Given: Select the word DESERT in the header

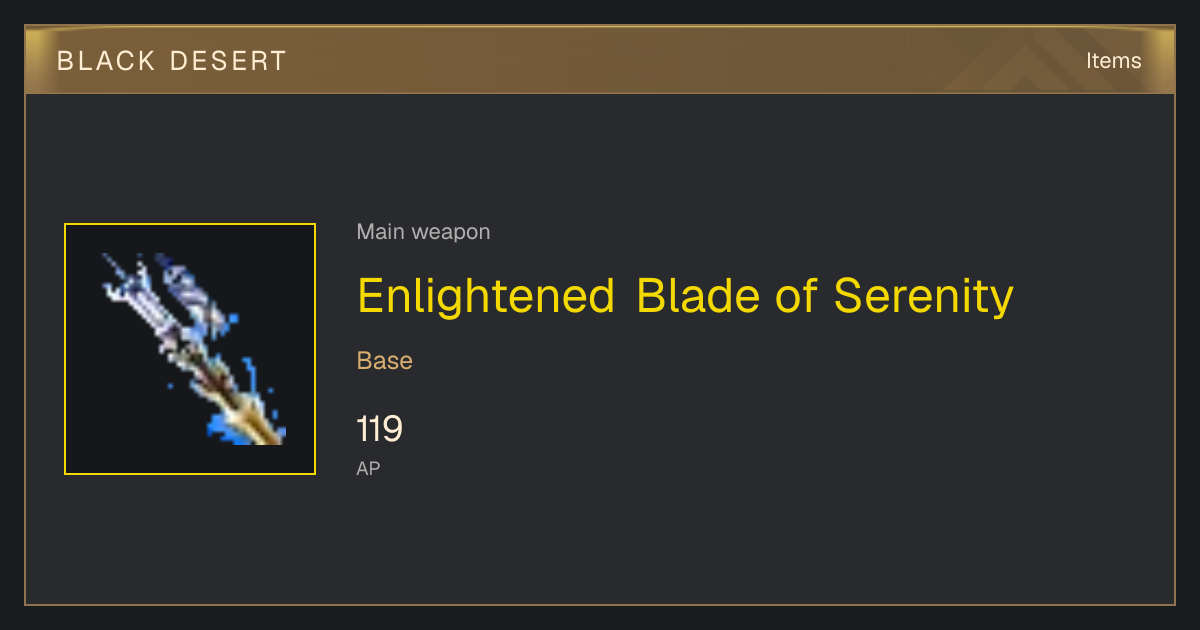Looking at the screenshot, I should [228, 61].
